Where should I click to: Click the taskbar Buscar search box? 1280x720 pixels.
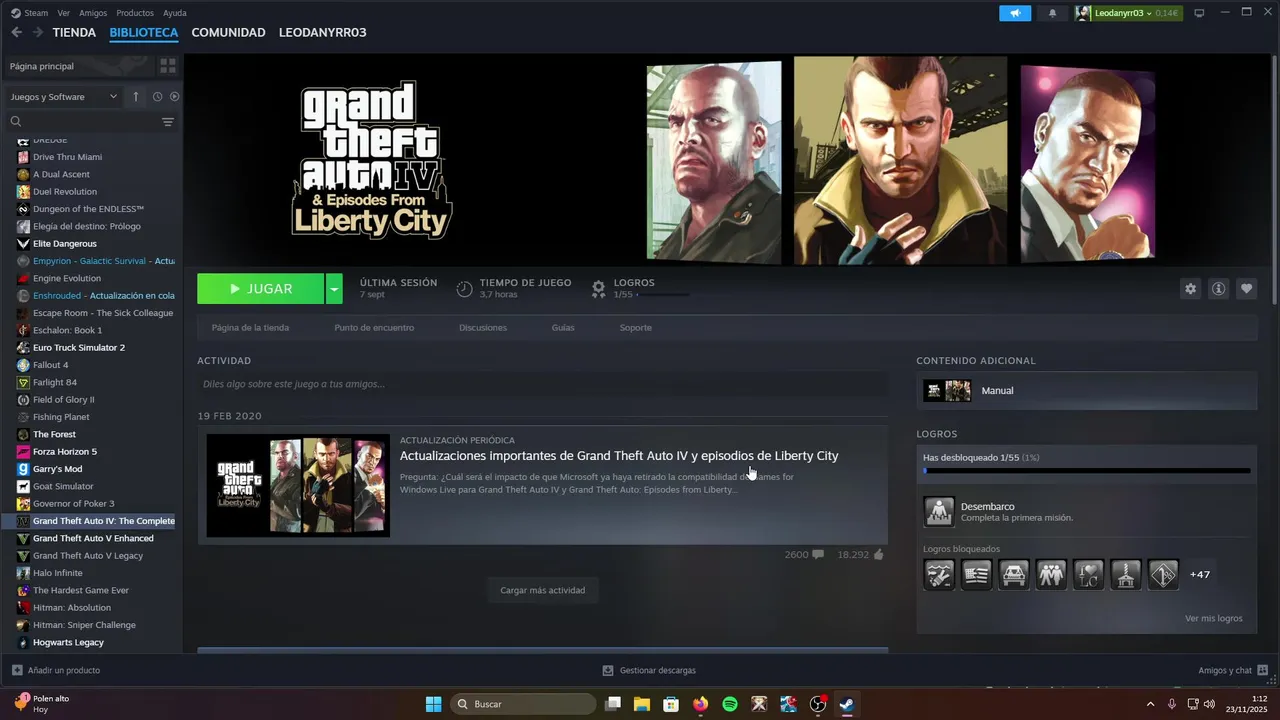pos(523,704)
